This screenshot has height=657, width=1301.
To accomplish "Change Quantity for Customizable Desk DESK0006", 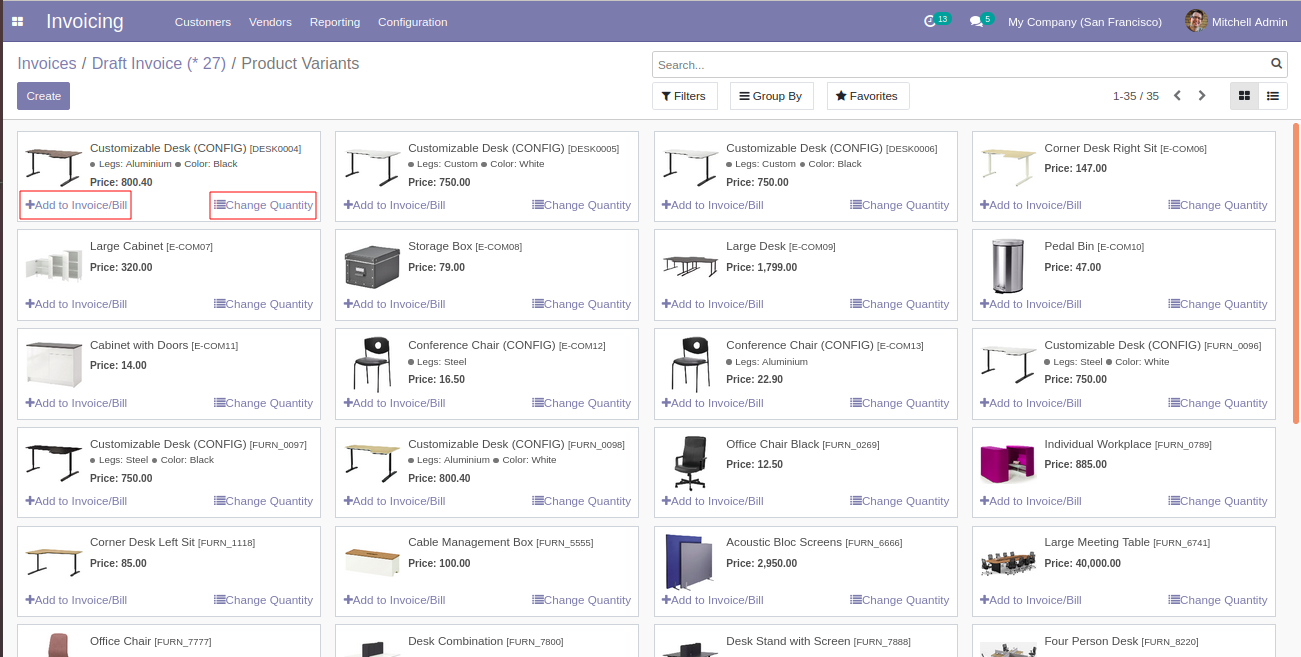I will [x=900, y=205].
